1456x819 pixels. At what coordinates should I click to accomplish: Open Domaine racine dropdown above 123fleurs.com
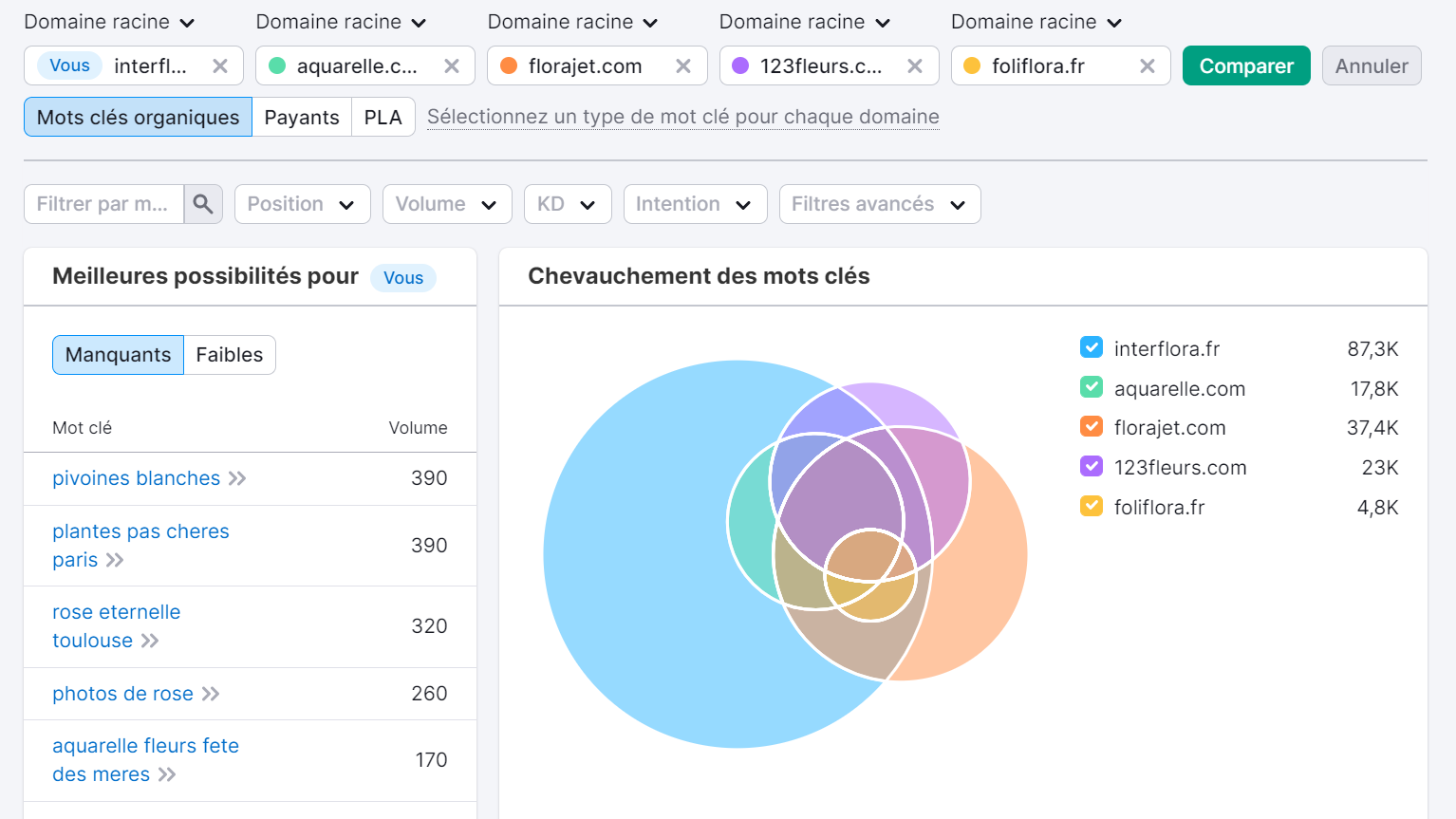tap(804, 22)
